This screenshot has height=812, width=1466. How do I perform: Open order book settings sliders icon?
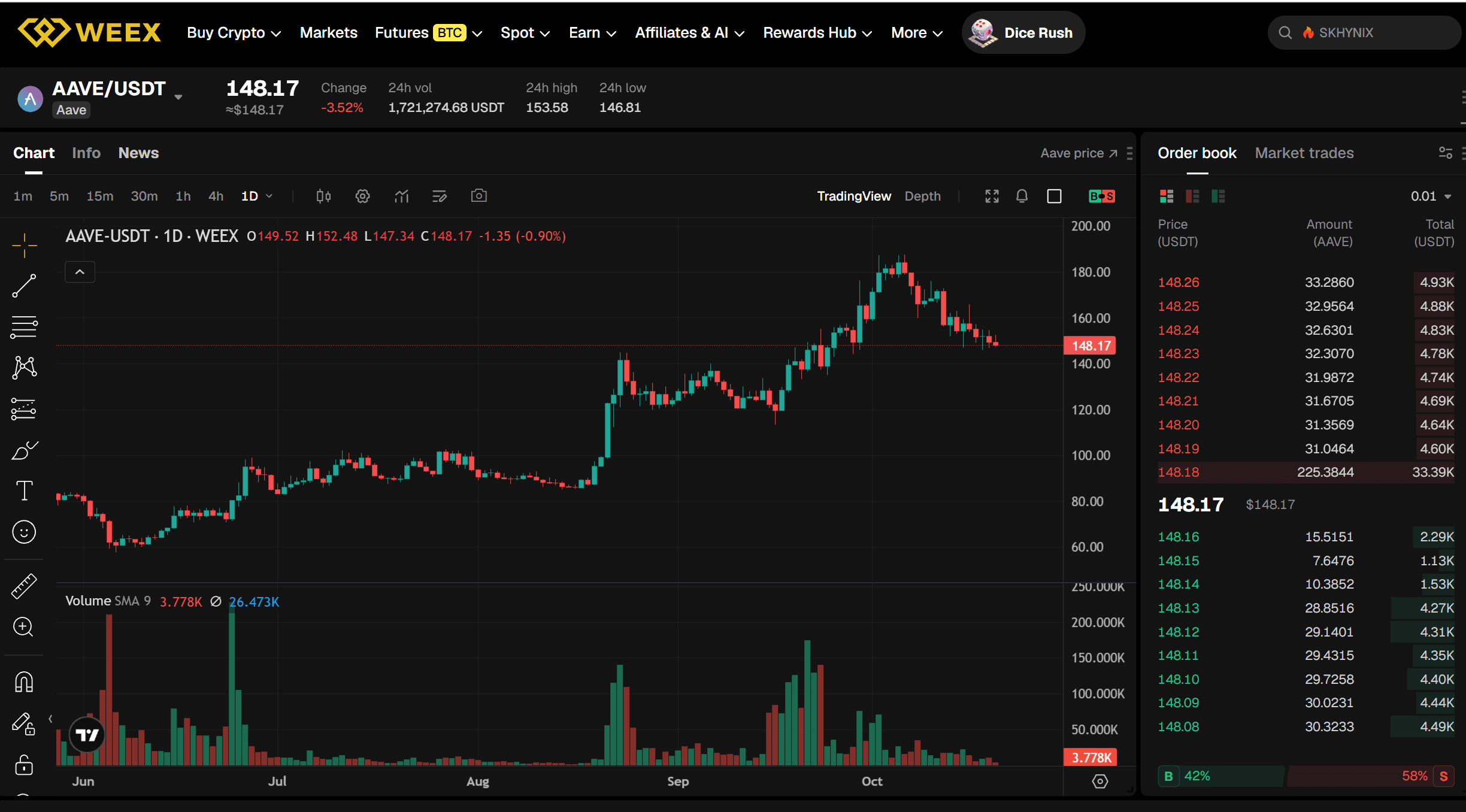pyautogui.click(x=1445, y=153)
